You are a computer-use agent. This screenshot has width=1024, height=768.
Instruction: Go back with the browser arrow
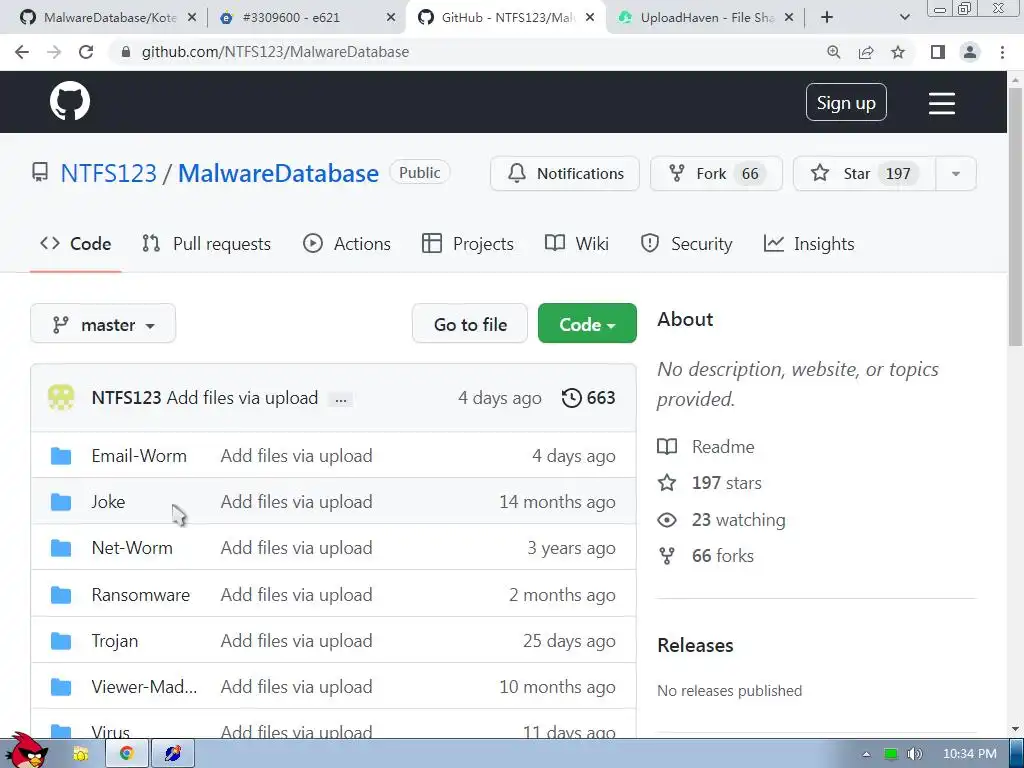22,52
